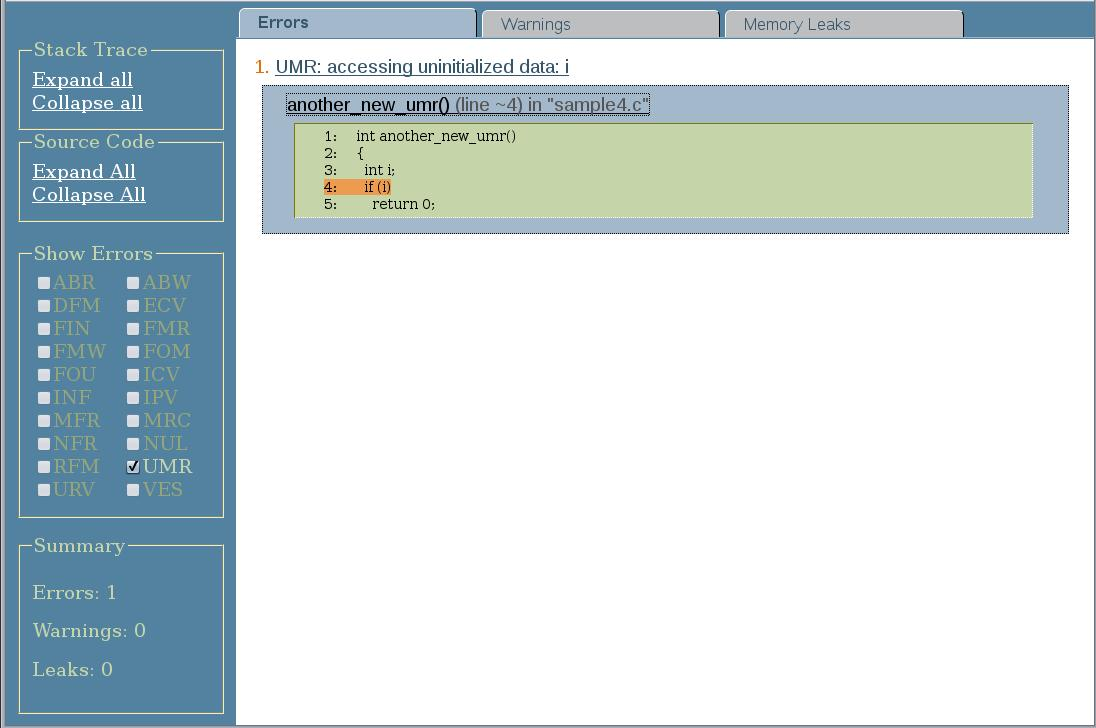This screenshot has height=728, width=1096.
Task: Enable the RFM checkbox
Action: pyautogui.click(x=44, y=467)
